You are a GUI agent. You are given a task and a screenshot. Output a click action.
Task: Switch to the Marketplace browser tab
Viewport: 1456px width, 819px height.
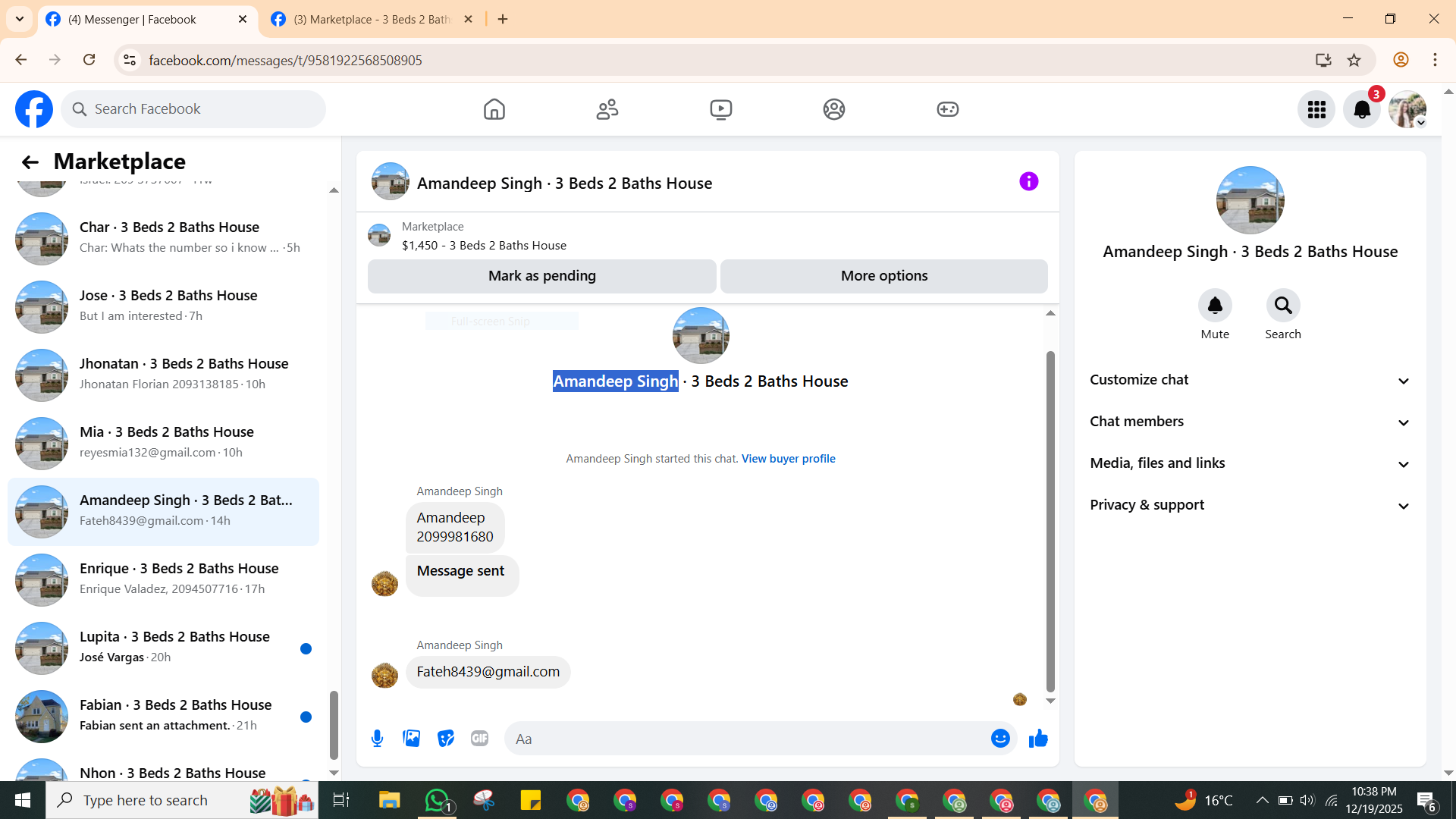point(372,20)
